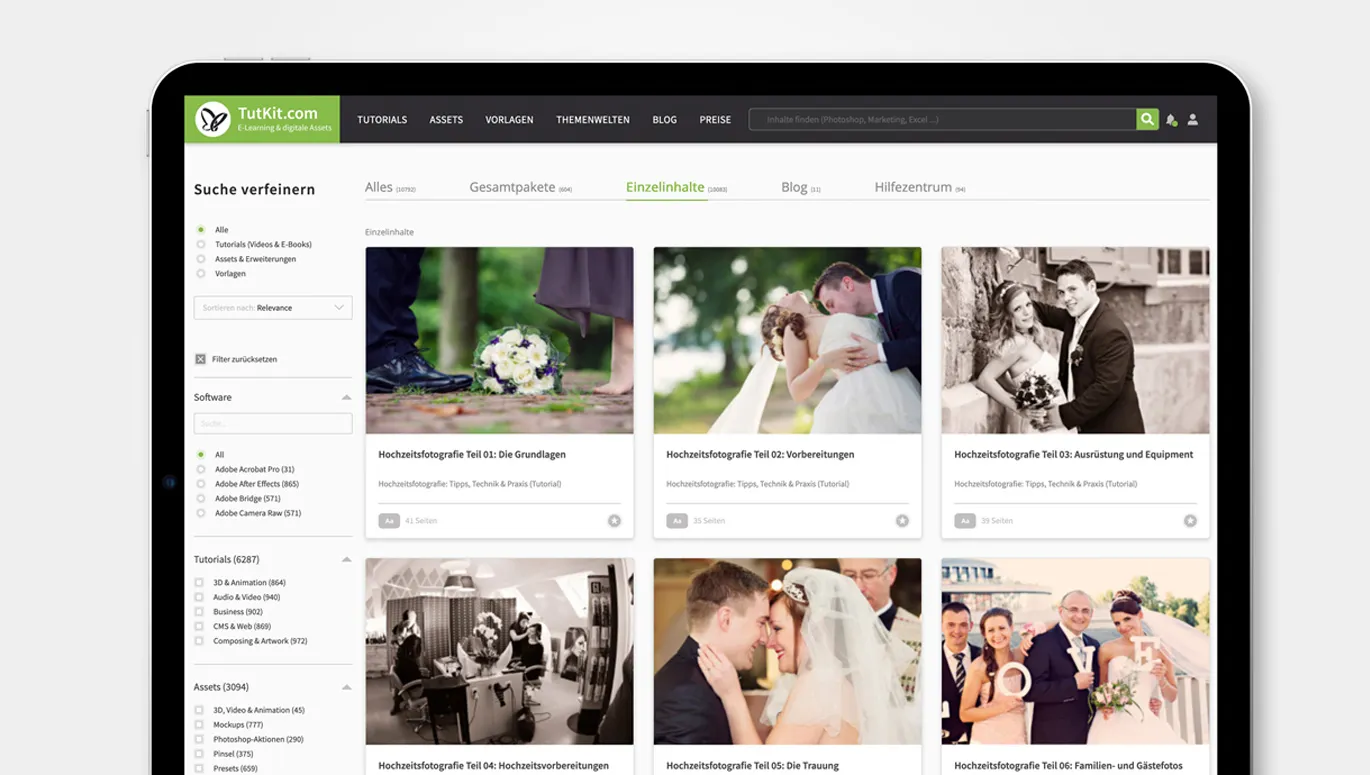Check the 3D & Animation tutorials checkbox
Screen dimensions: 1370x775
coord(199,582)
